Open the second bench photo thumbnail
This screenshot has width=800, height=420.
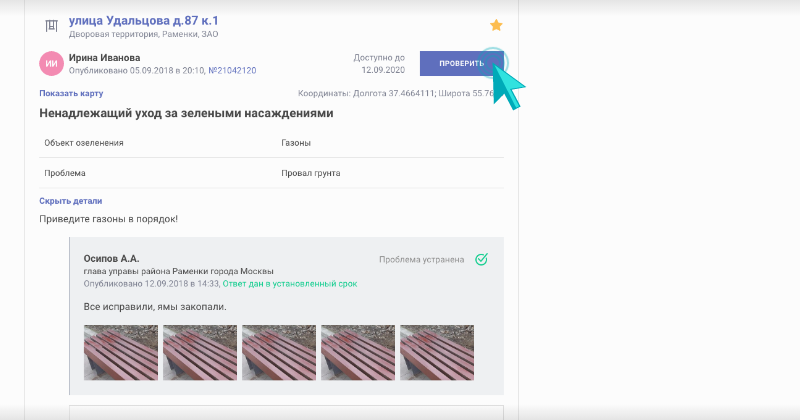[199, 353]
